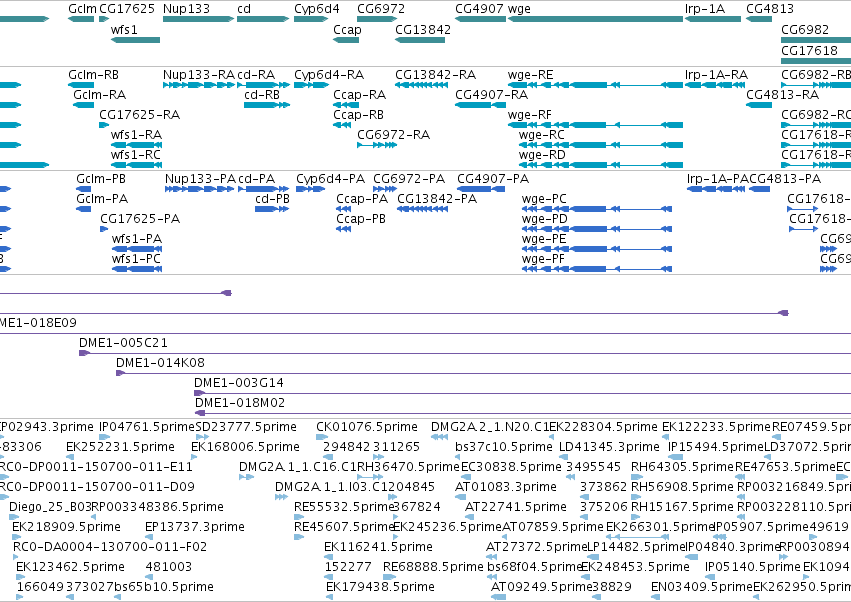
Task: Select the CG6972 gene label
Action: tap(381, 9)
